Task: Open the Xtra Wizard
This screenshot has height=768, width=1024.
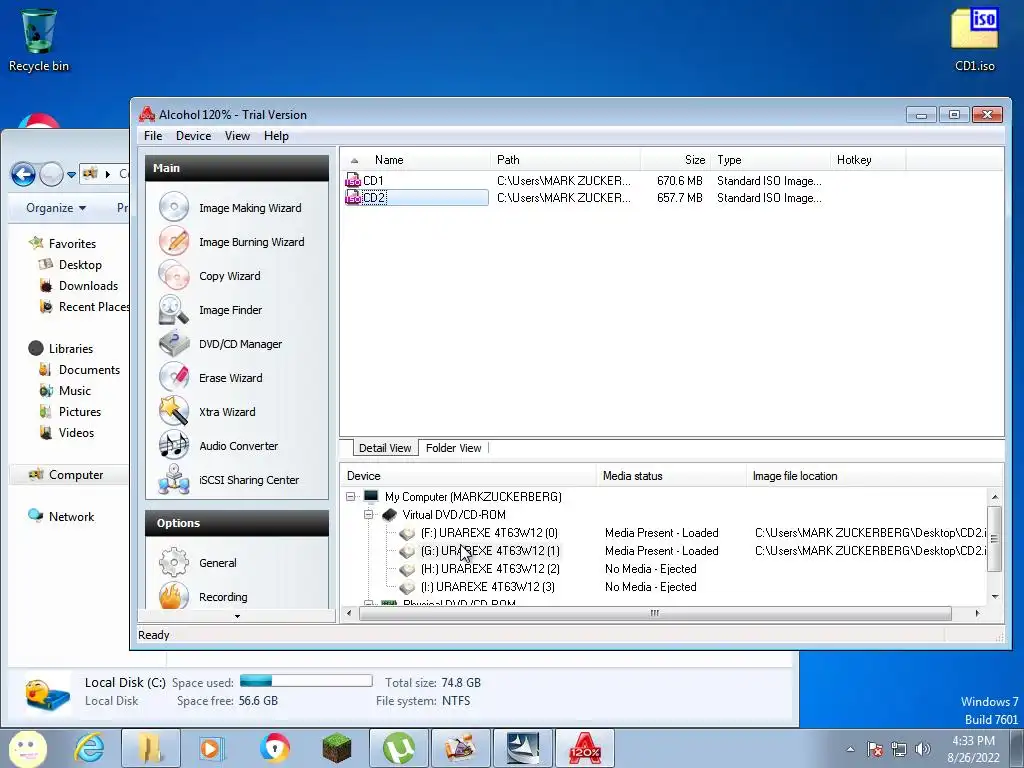Action: tap(208, 411)
